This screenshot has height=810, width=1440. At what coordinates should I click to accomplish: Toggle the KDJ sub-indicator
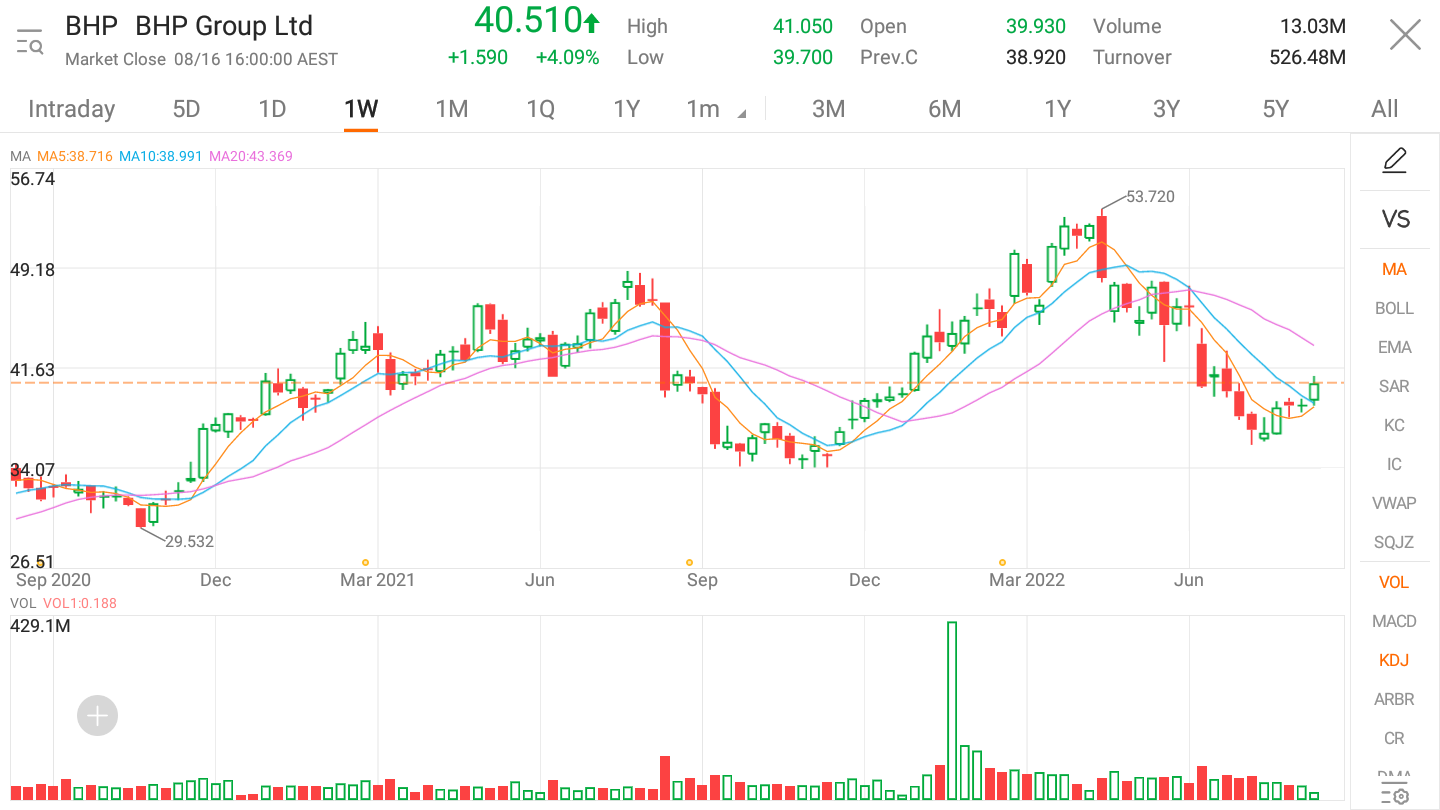click(1394, 660)
